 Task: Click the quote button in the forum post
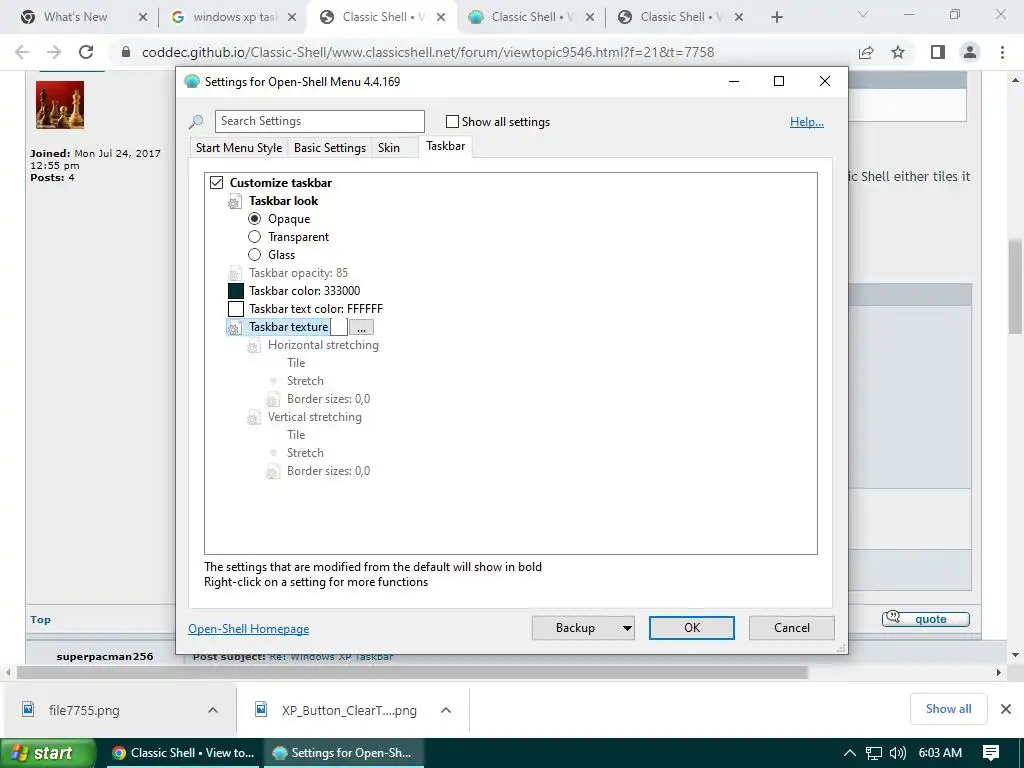[925, 619]
